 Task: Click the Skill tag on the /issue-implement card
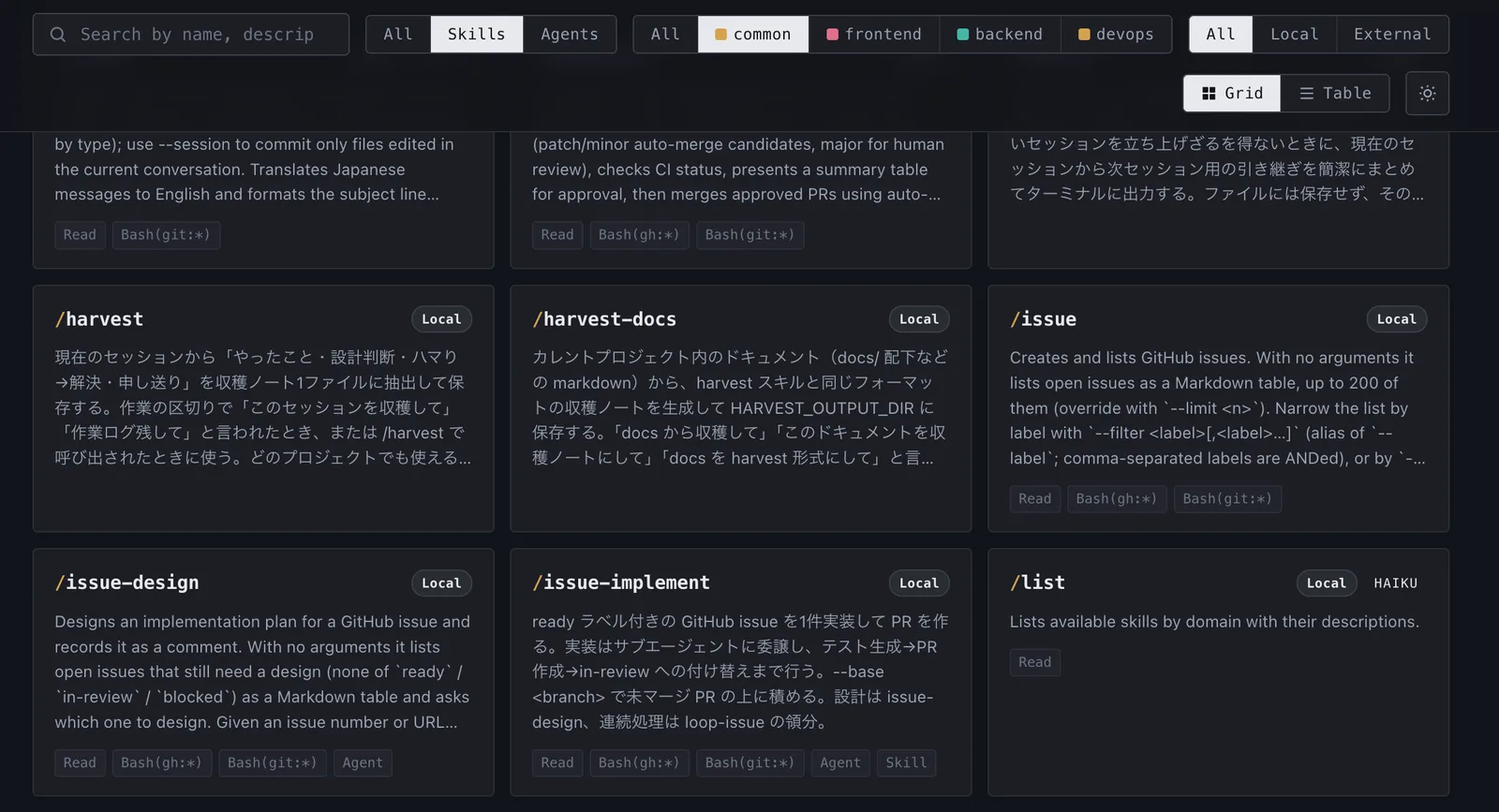pyautogui.click(x=906, y=763)
